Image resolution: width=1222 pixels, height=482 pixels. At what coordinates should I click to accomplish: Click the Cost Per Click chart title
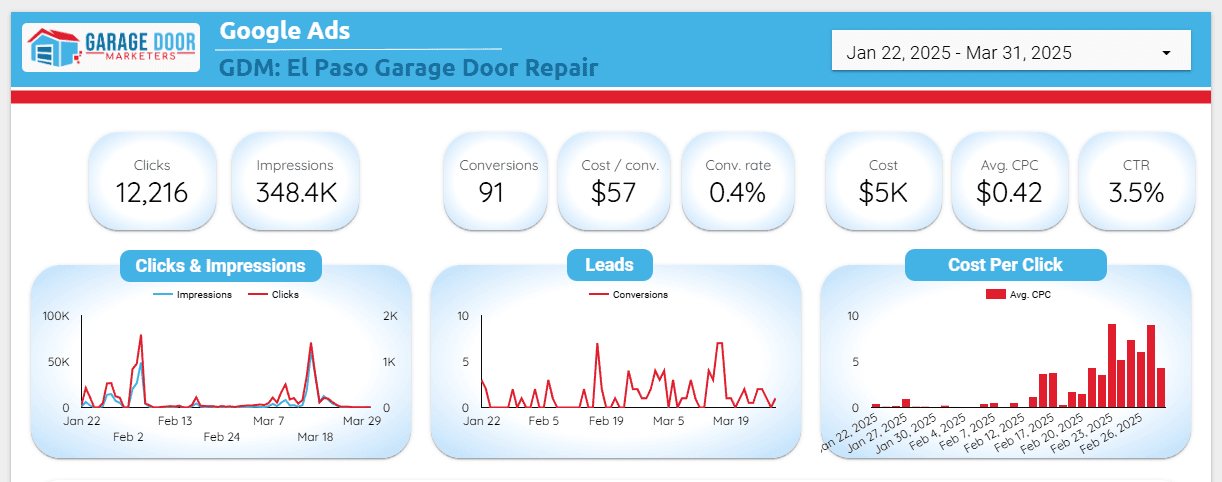(1005, 265)
